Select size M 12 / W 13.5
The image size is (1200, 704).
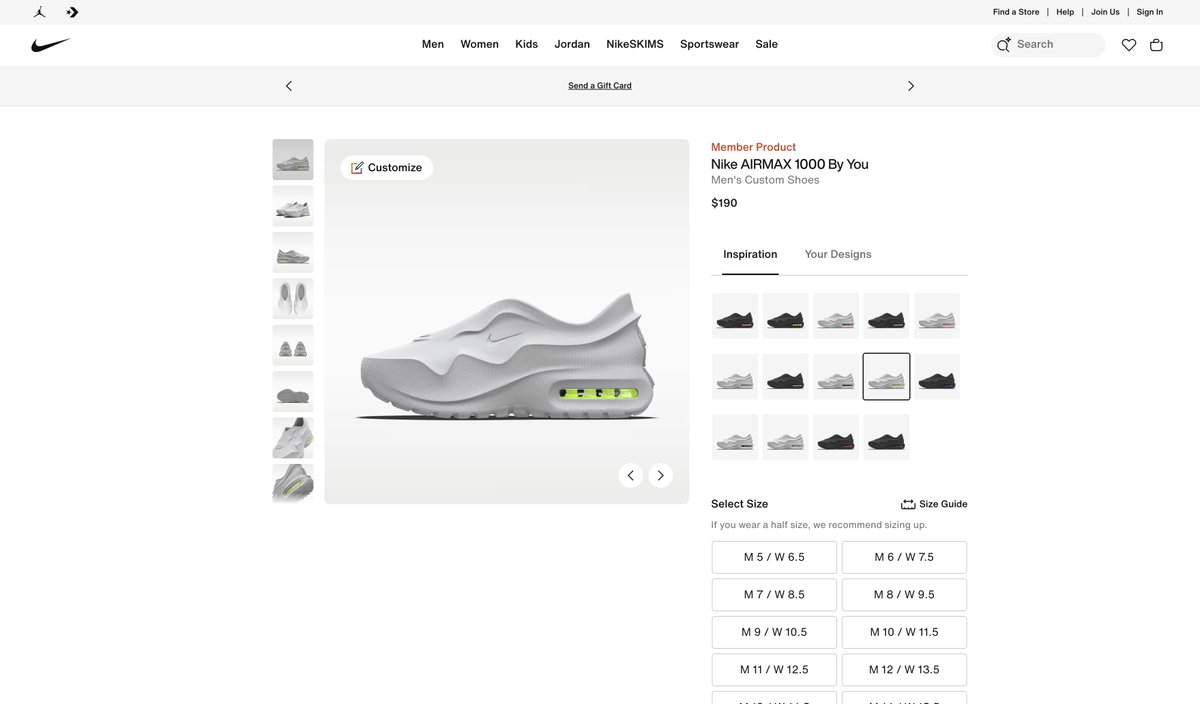904,670
